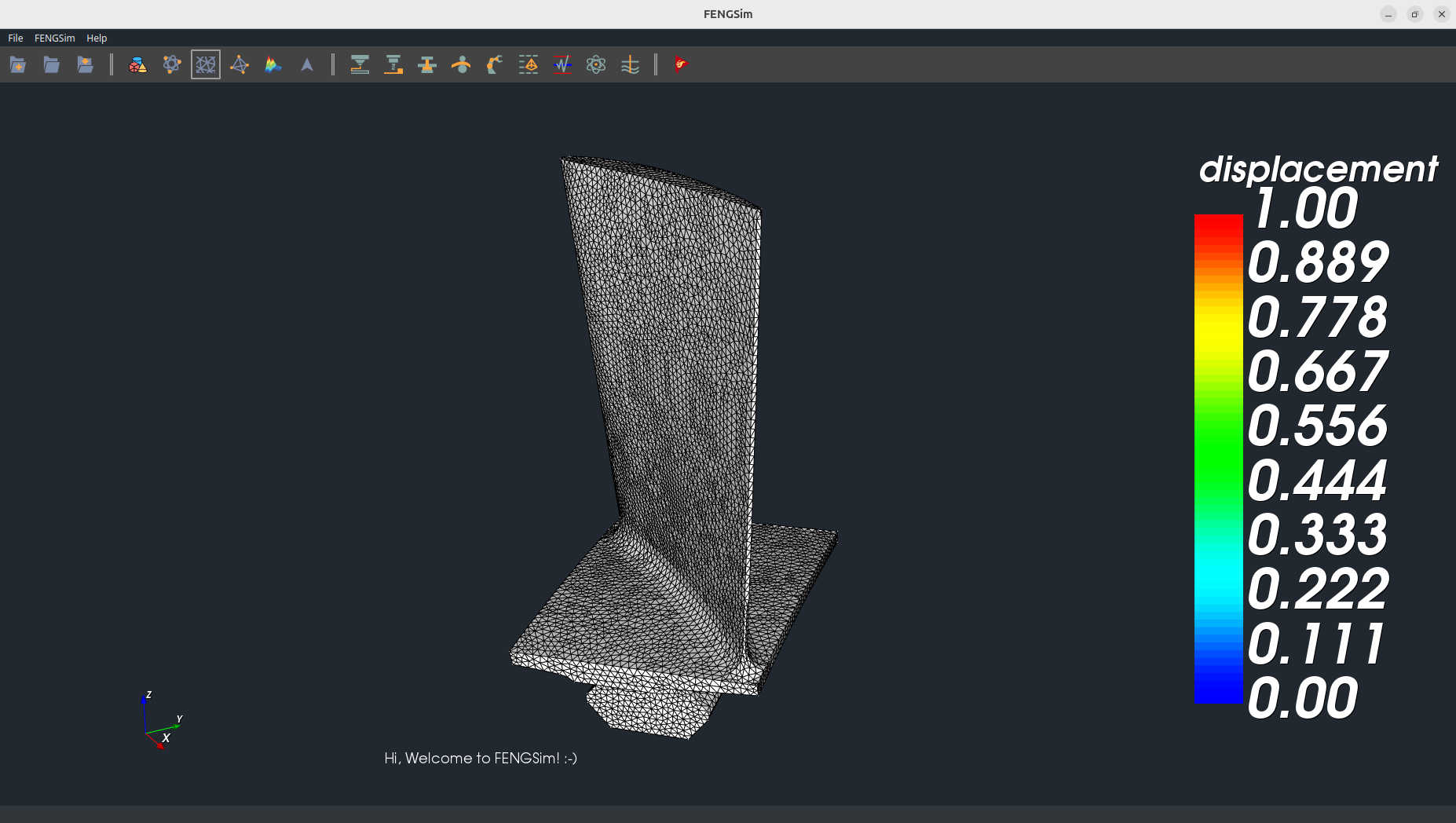
Task: Open the FENGSim menu
Action: pos(55,38)
